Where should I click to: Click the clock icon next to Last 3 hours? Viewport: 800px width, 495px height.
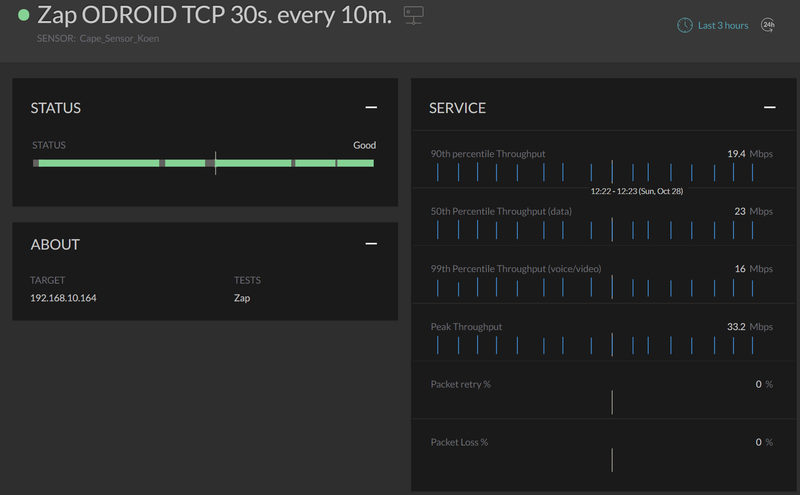[x=685, y=25]
